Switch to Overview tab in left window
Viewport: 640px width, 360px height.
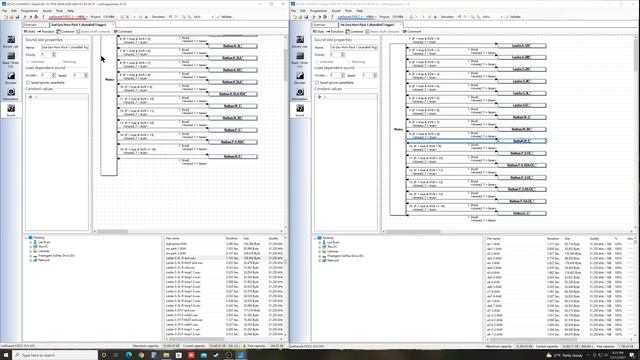point(35,24)
